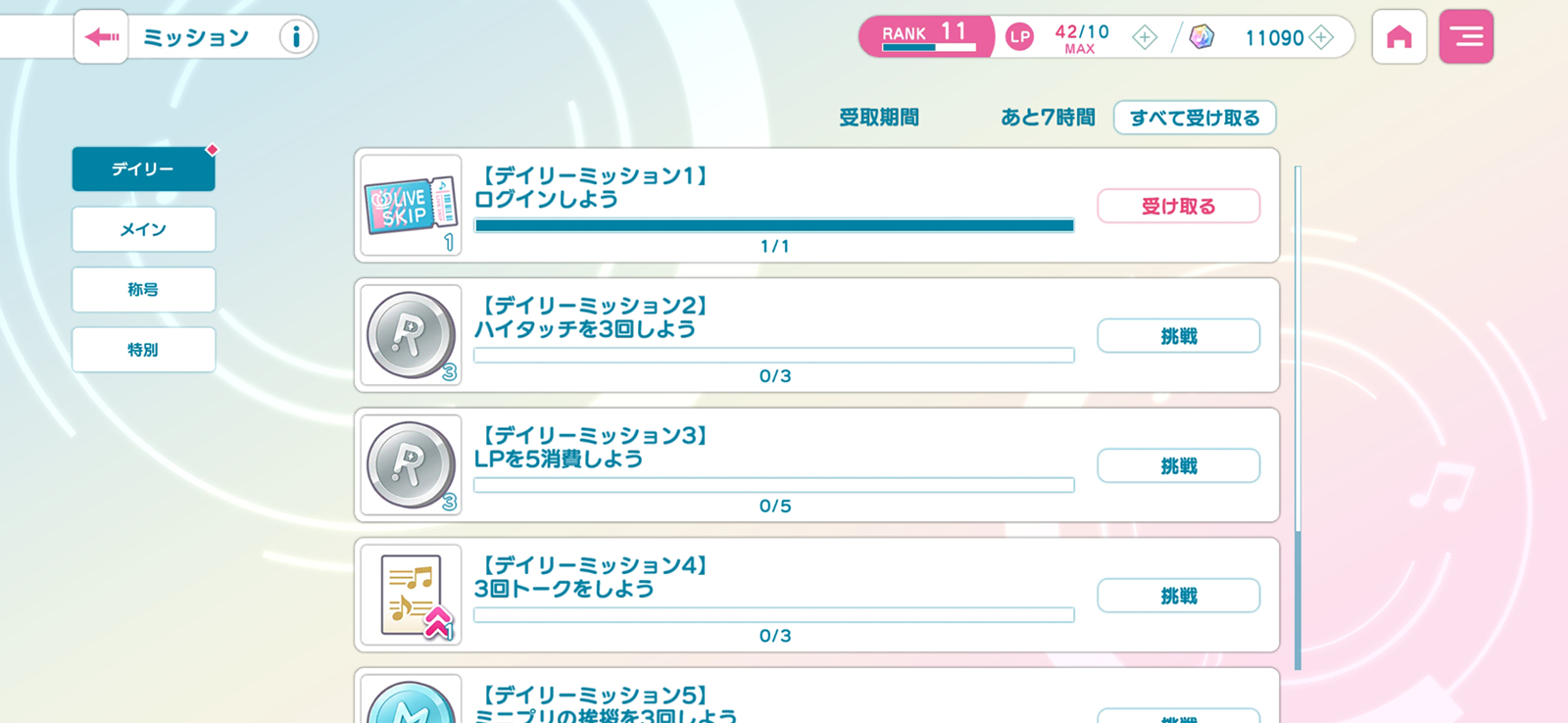Viewport: 1568px width, 723px height.
Task: Open the 称号 tab
Action: 143,290
